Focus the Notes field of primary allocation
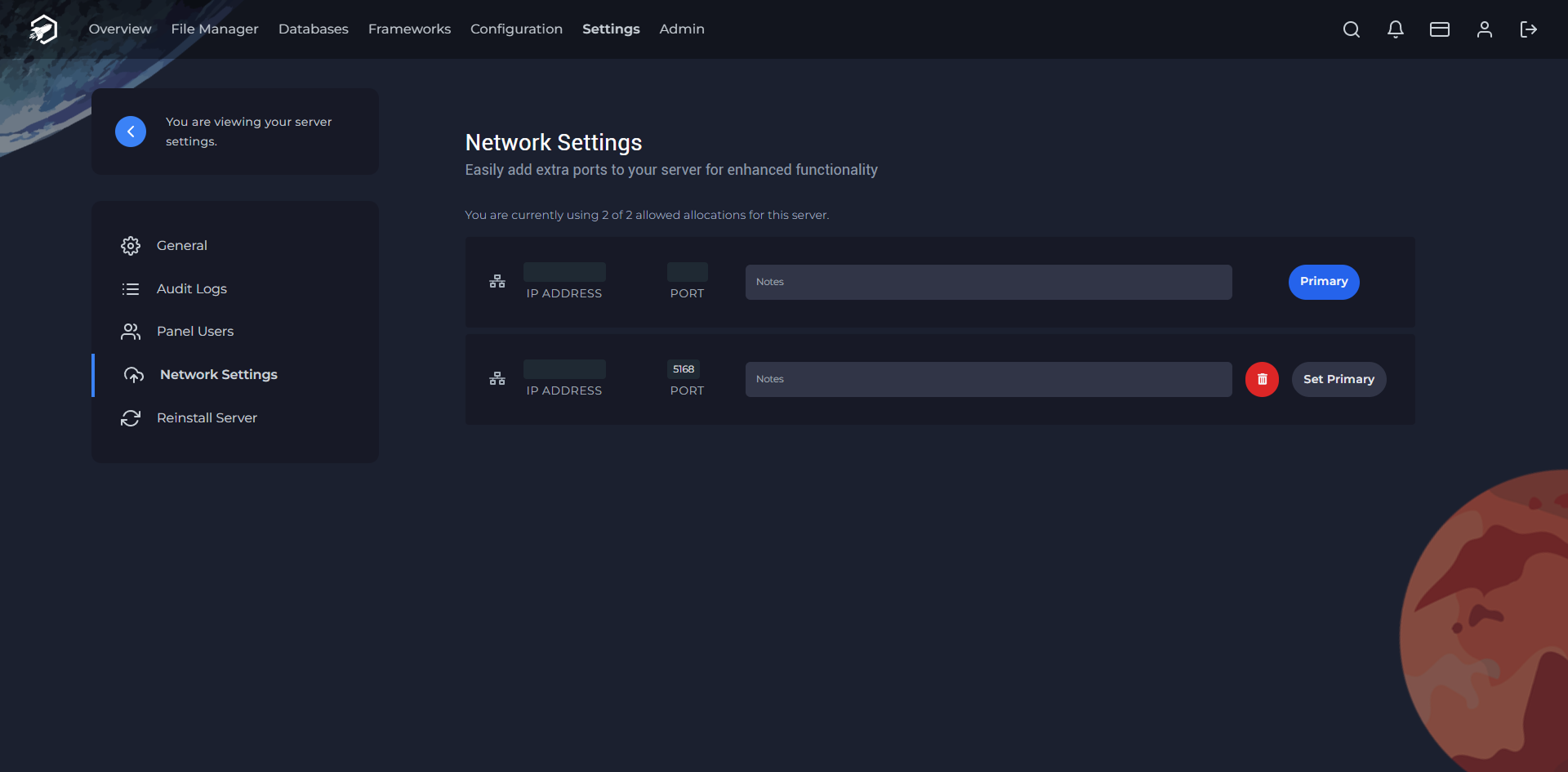 point(988,282)
